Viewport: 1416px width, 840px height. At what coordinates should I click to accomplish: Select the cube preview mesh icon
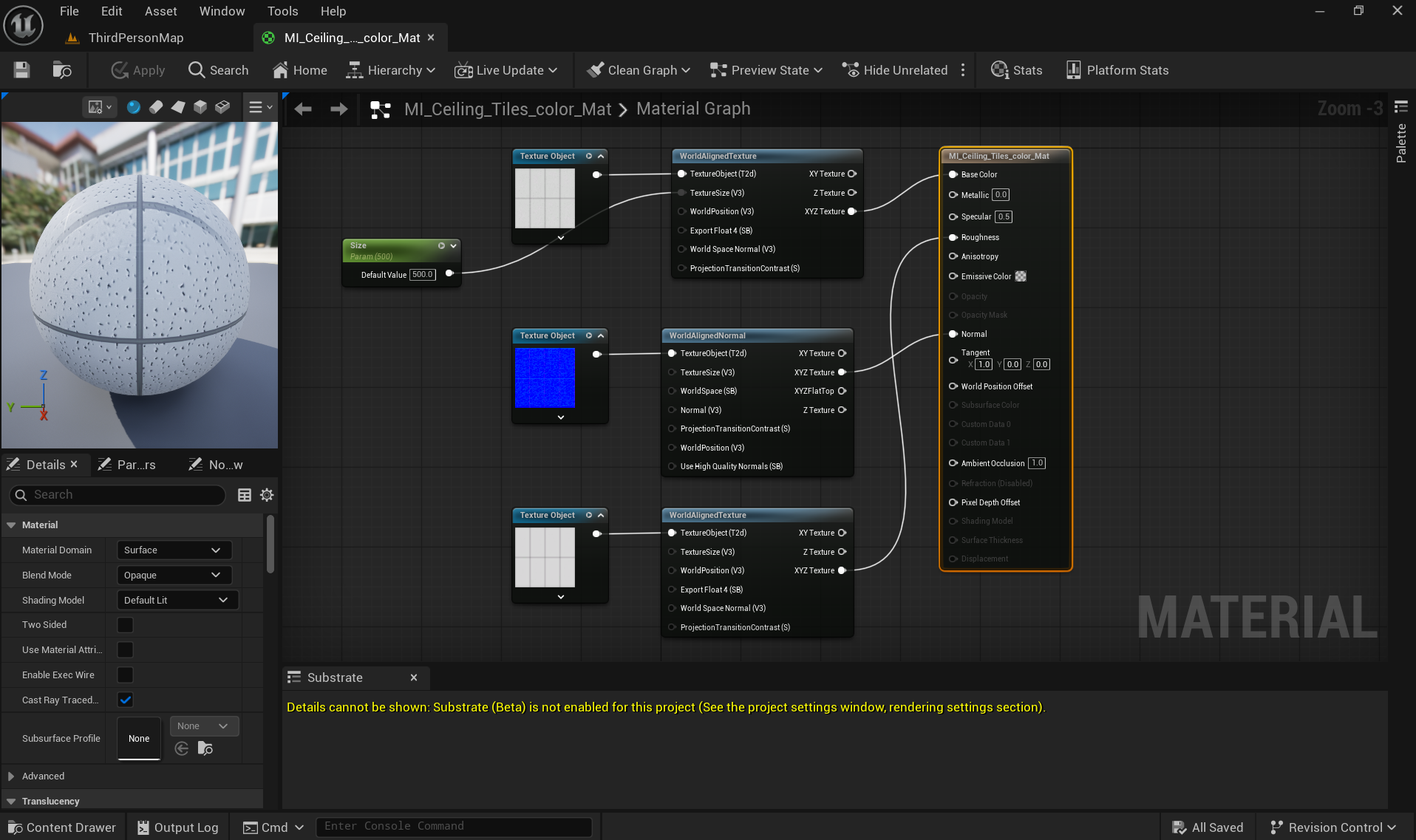tap(200, 107)
